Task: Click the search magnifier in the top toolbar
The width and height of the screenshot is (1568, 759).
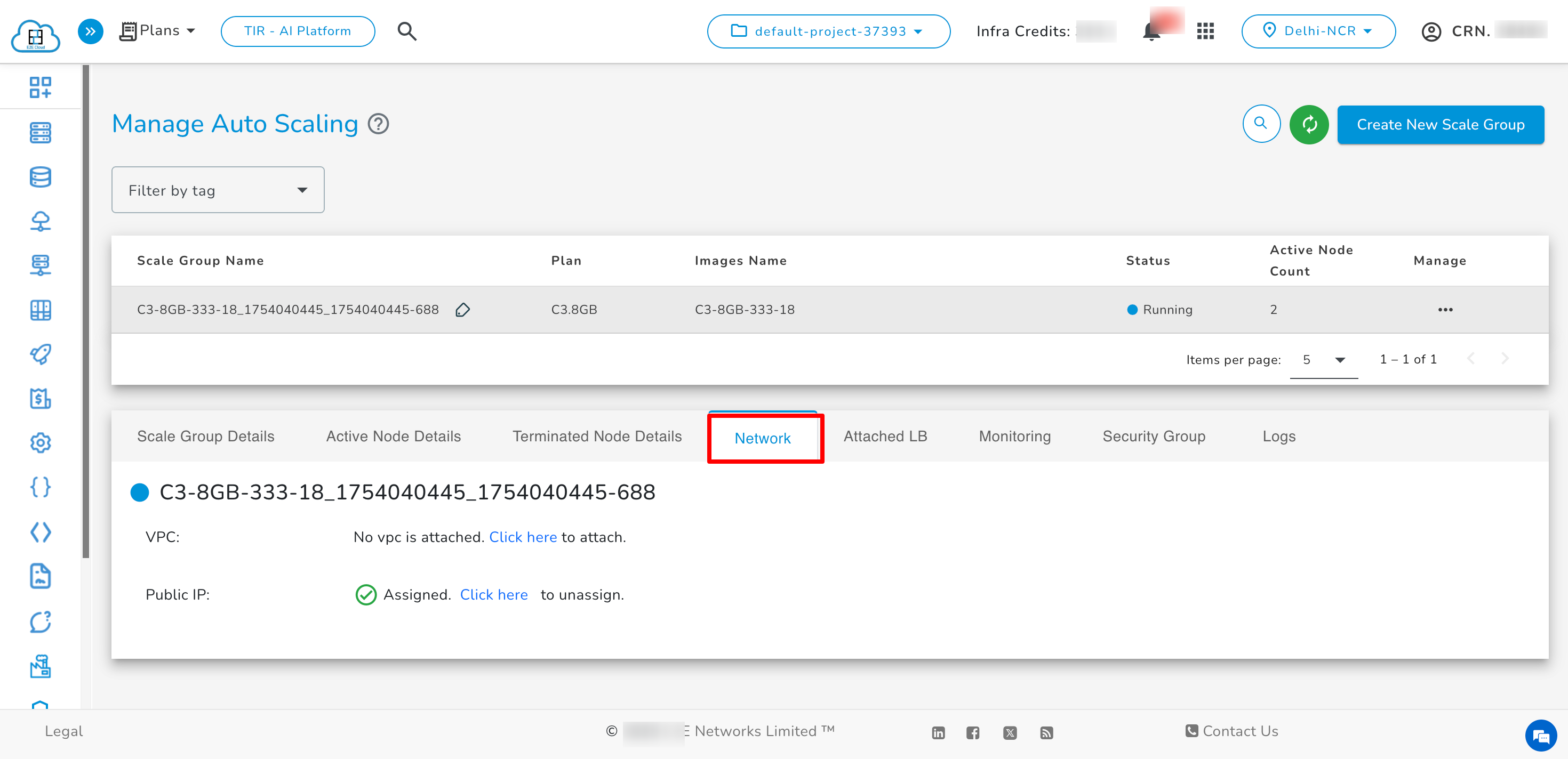Action: [x=406, y=31]
